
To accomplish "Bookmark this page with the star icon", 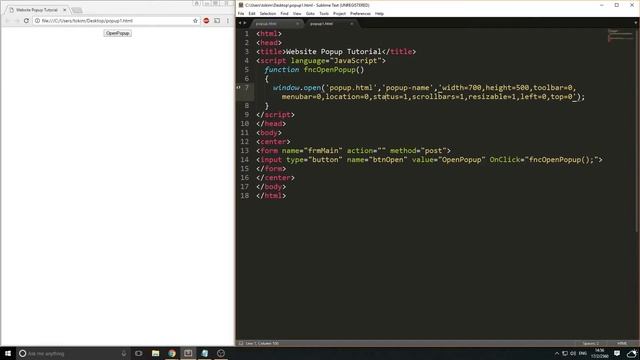I will tap(195, 20).
